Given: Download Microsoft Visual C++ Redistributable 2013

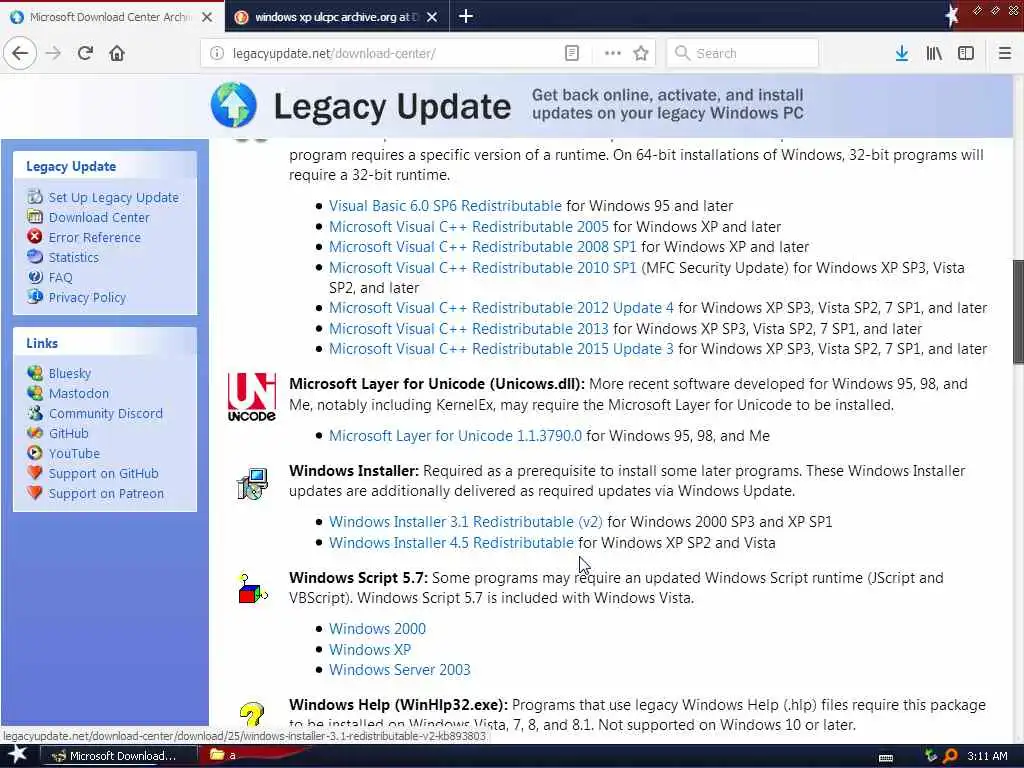Looking at the screenshot, I should (x=469, y=328).
